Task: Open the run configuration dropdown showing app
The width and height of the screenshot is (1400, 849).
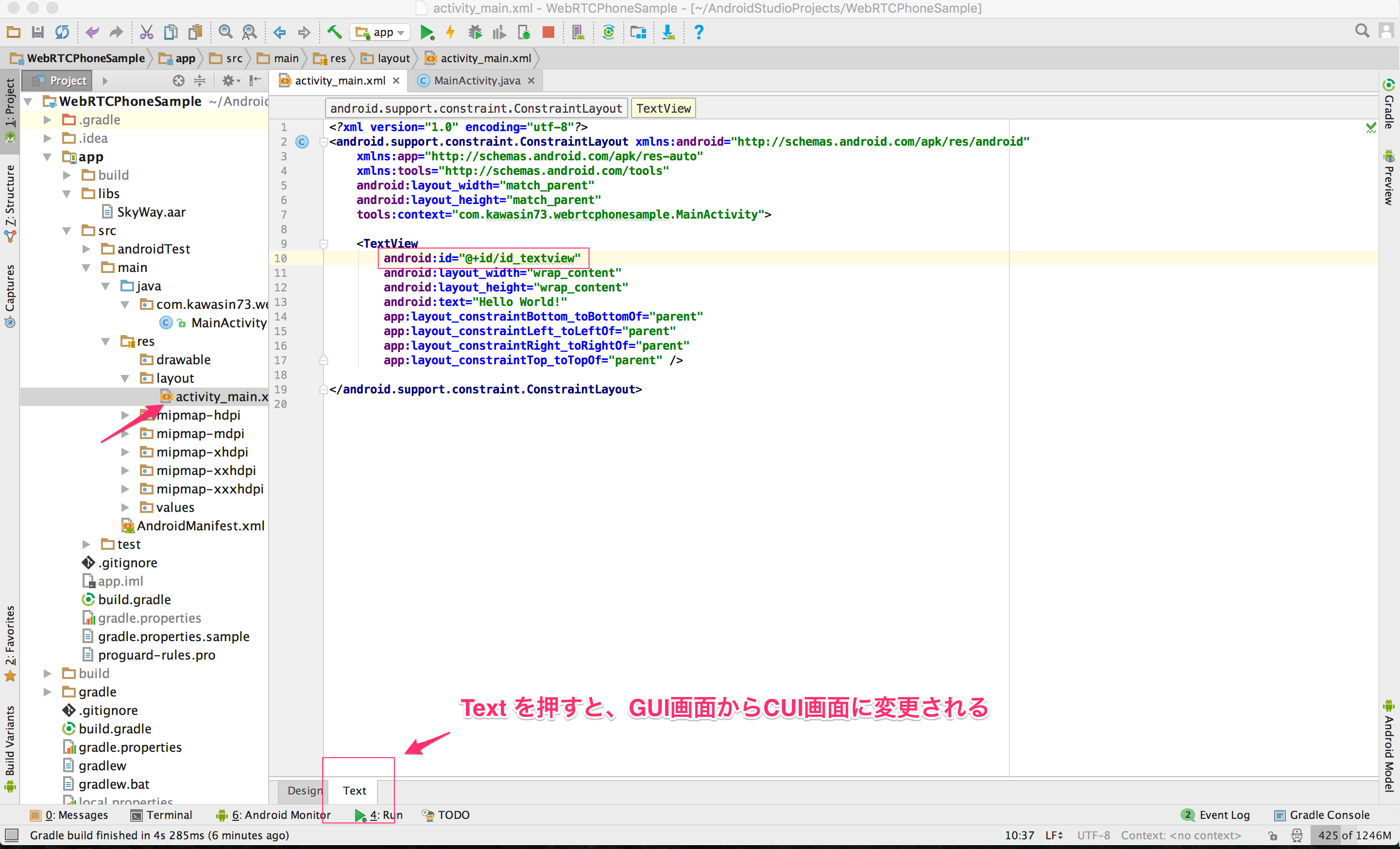Action: point(380,32)
